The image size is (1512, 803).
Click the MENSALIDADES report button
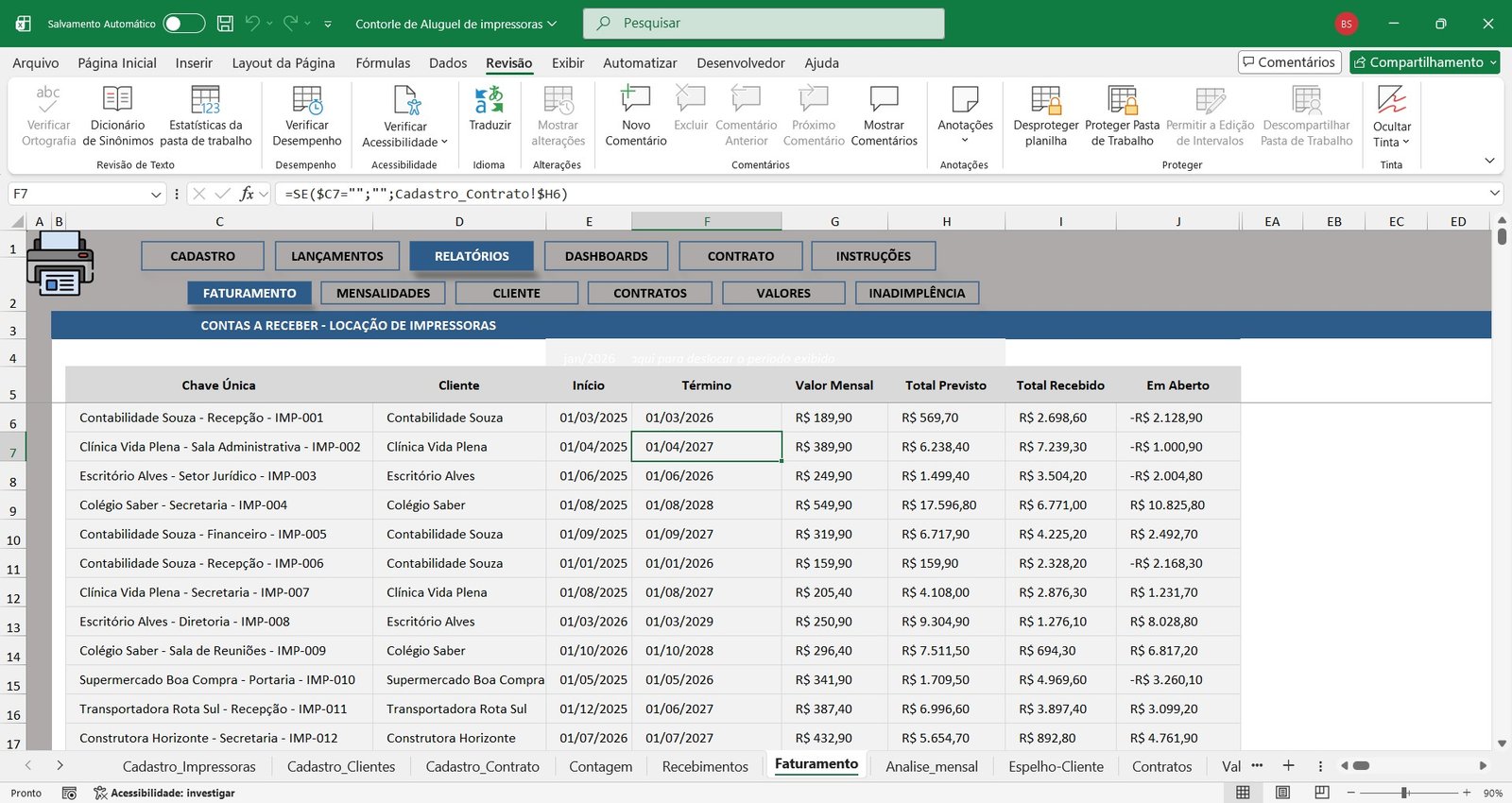(383, 293)
